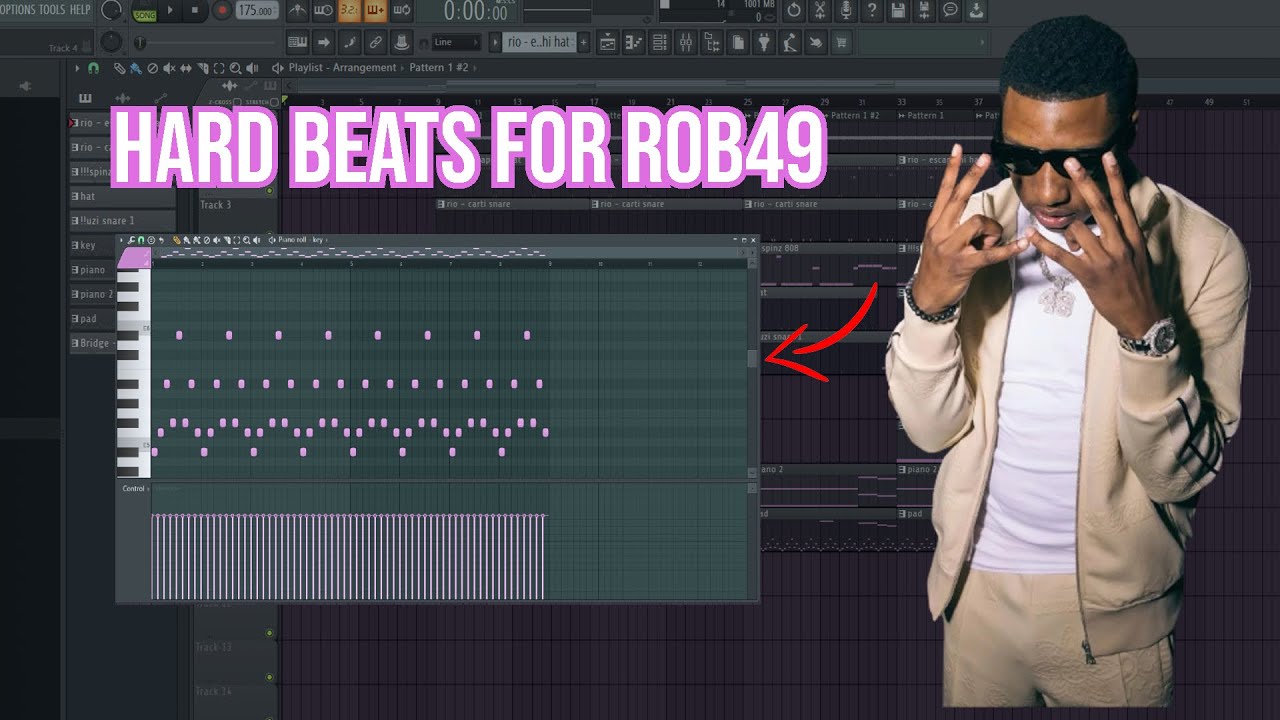This screenshot has height=720, width=1280.
Task: Click the download tray icon
Action: point(976,11)
